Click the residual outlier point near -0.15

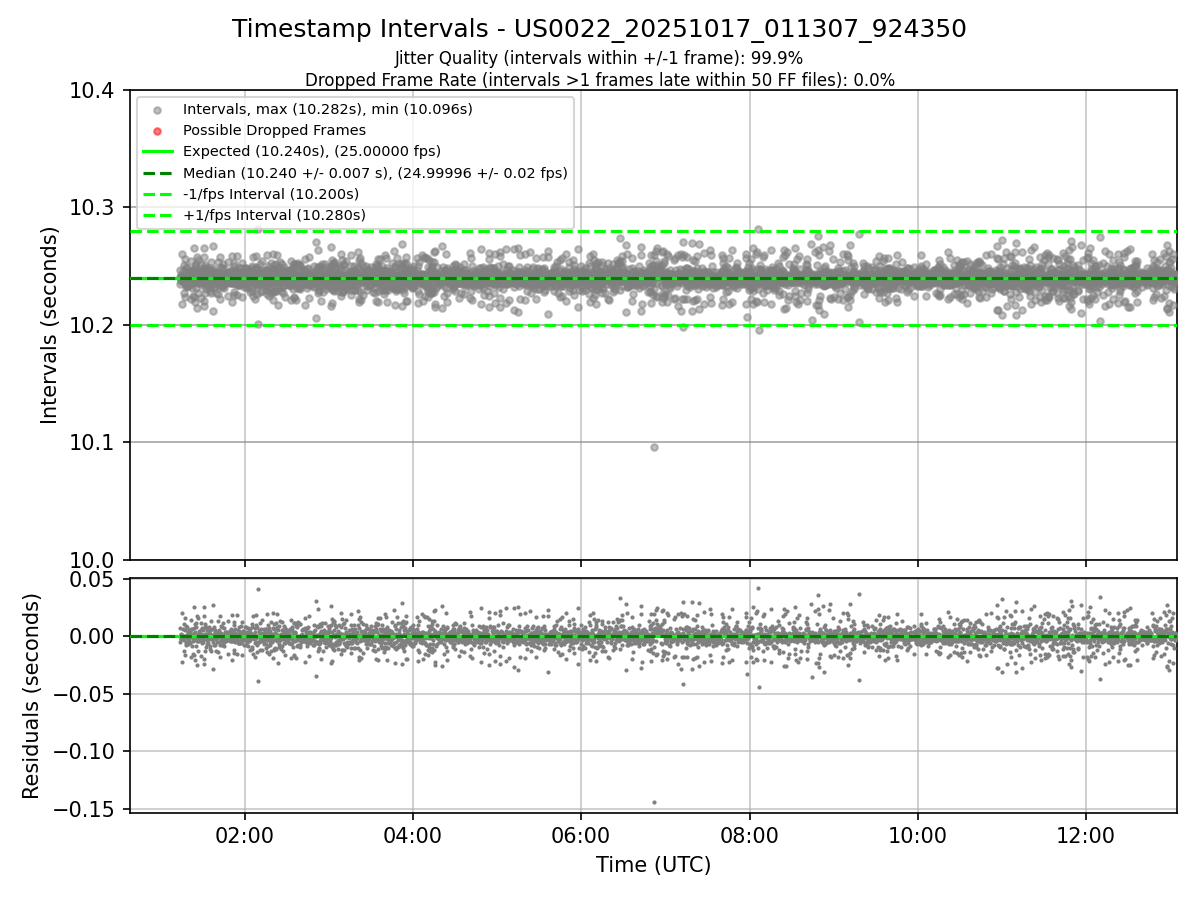[654, 802]
